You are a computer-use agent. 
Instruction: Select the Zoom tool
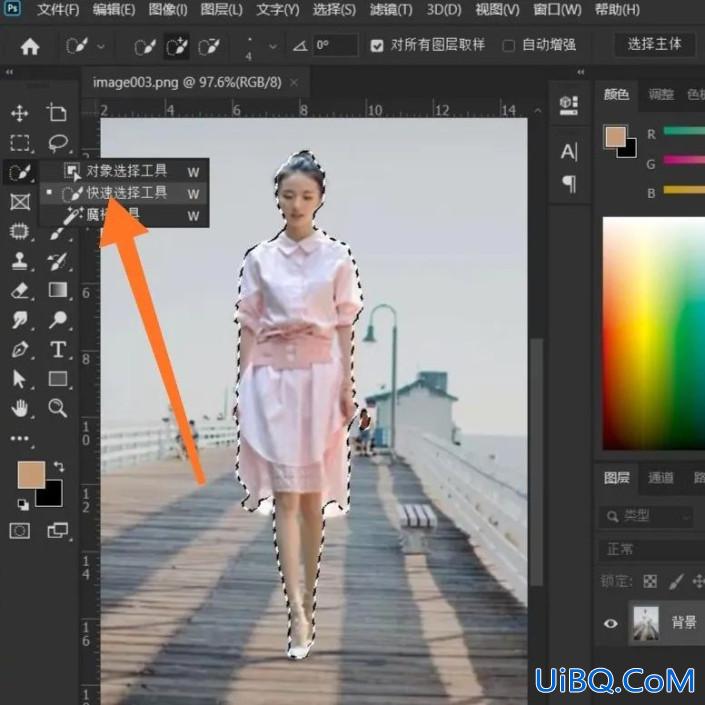pos(58,408)
